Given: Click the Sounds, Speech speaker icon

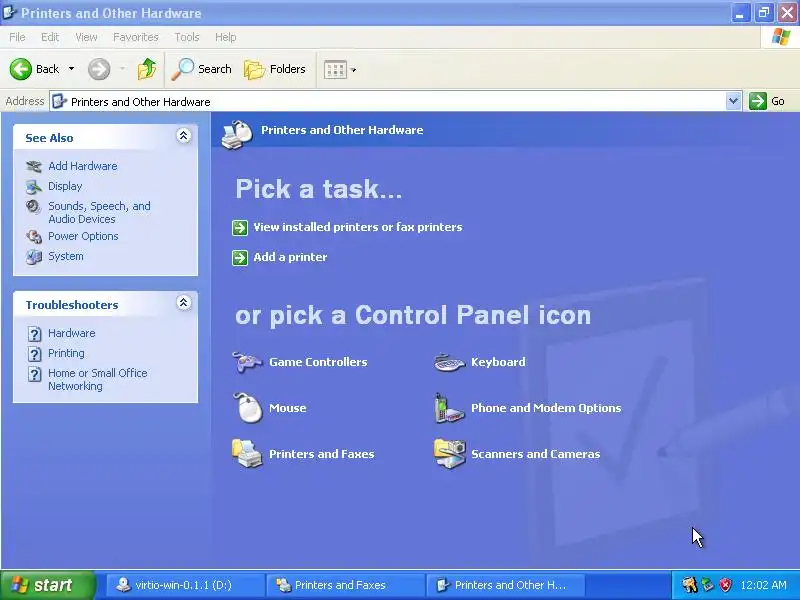Looking at the screenshot, I should click(x=34, y=207).
